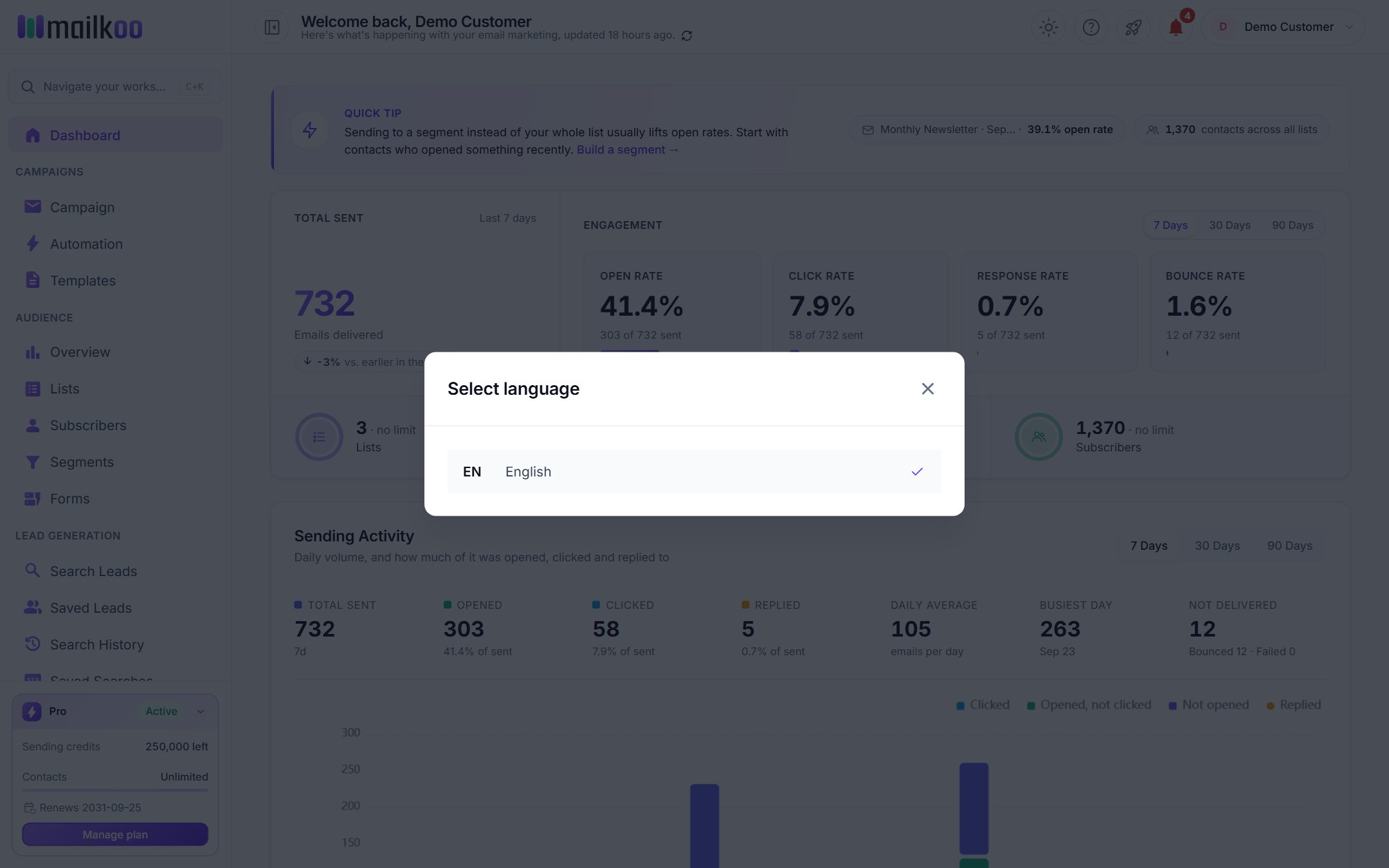Select 30 Days in Engagement
Viewport: 1389px width, 868px height.
click(1230, 225)
